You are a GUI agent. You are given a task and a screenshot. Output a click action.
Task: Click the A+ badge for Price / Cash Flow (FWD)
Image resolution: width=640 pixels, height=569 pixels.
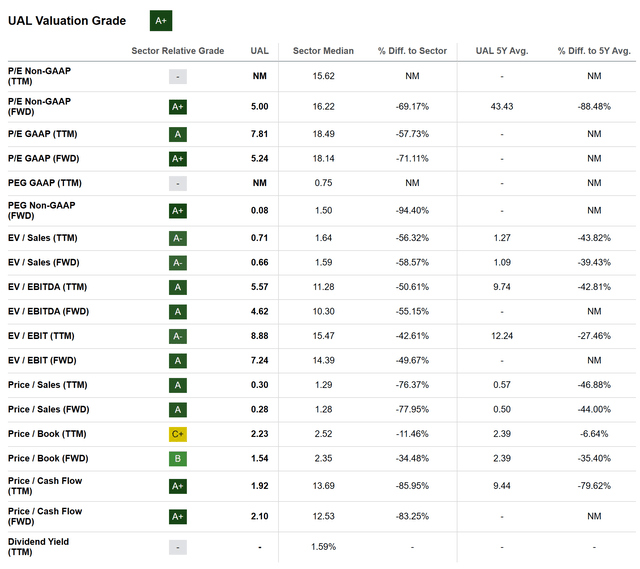click(178, 517)
